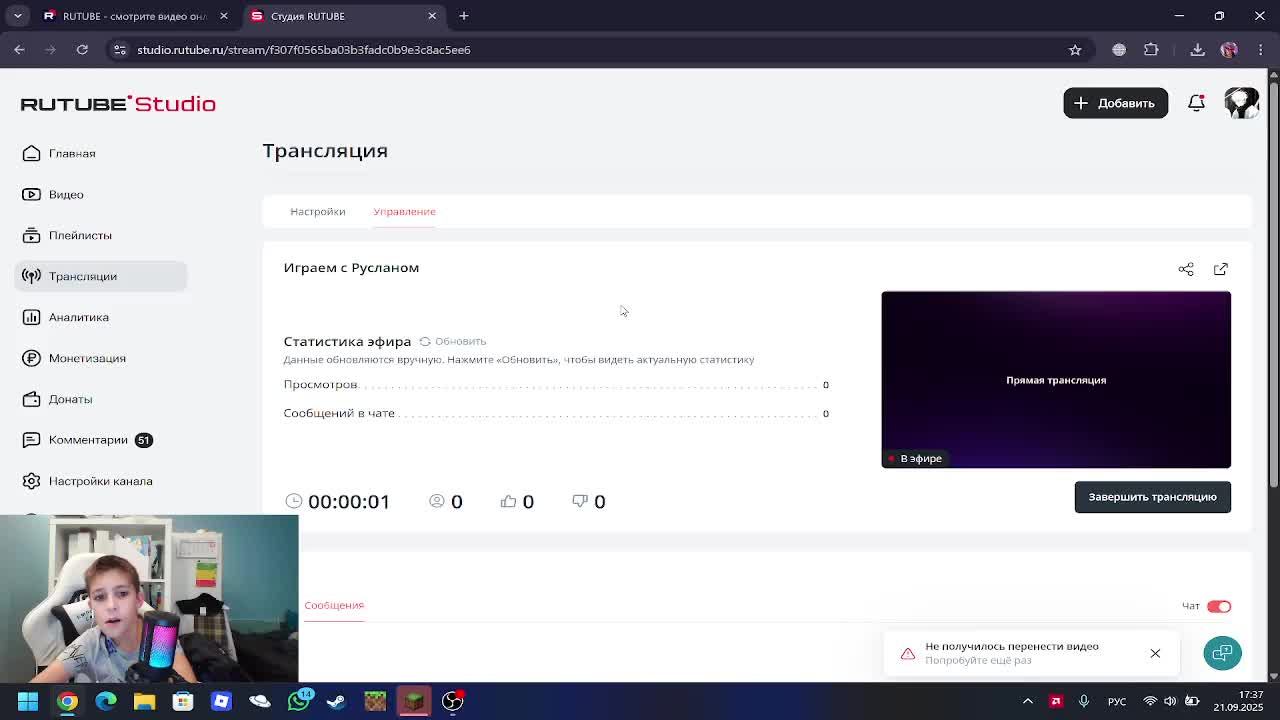View site information icon in address bar
This screenshot has height=720, width=1280.
120,49
